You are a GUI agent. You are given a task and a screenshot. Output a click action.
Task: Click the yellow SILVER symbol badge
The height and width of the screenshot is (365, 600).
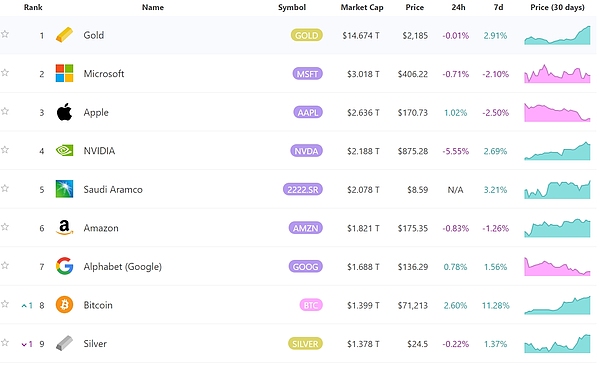tap(305, 344)
